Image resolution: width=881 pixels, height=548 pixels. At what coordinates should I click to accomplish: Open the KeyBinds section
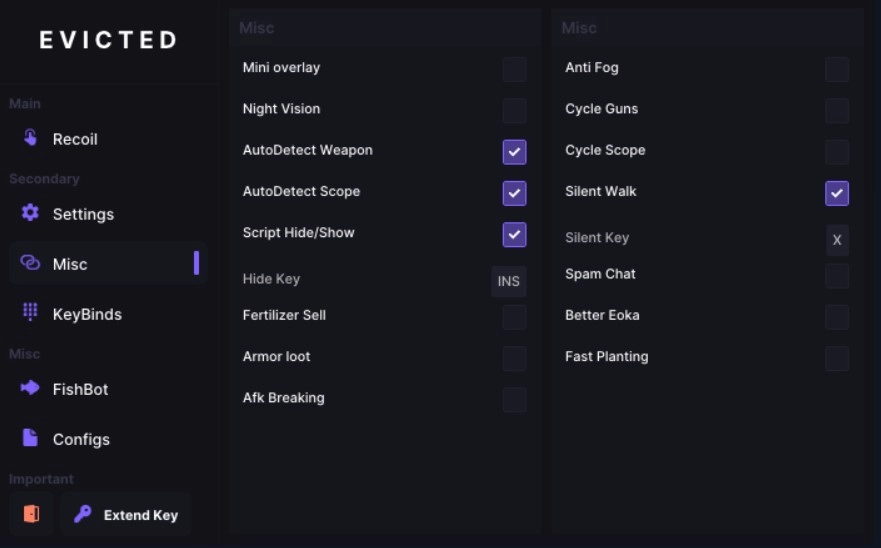[87, 314]
